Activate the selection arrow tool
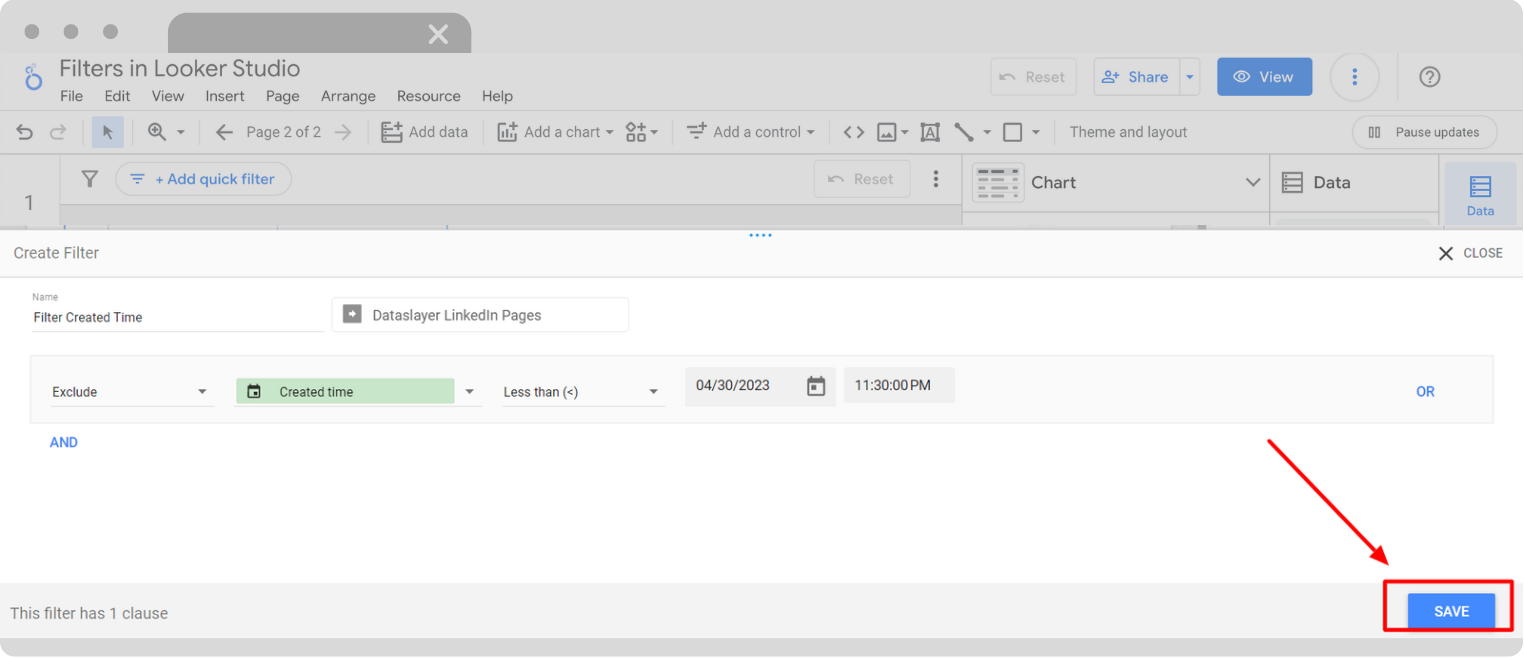 pos(108,131)
